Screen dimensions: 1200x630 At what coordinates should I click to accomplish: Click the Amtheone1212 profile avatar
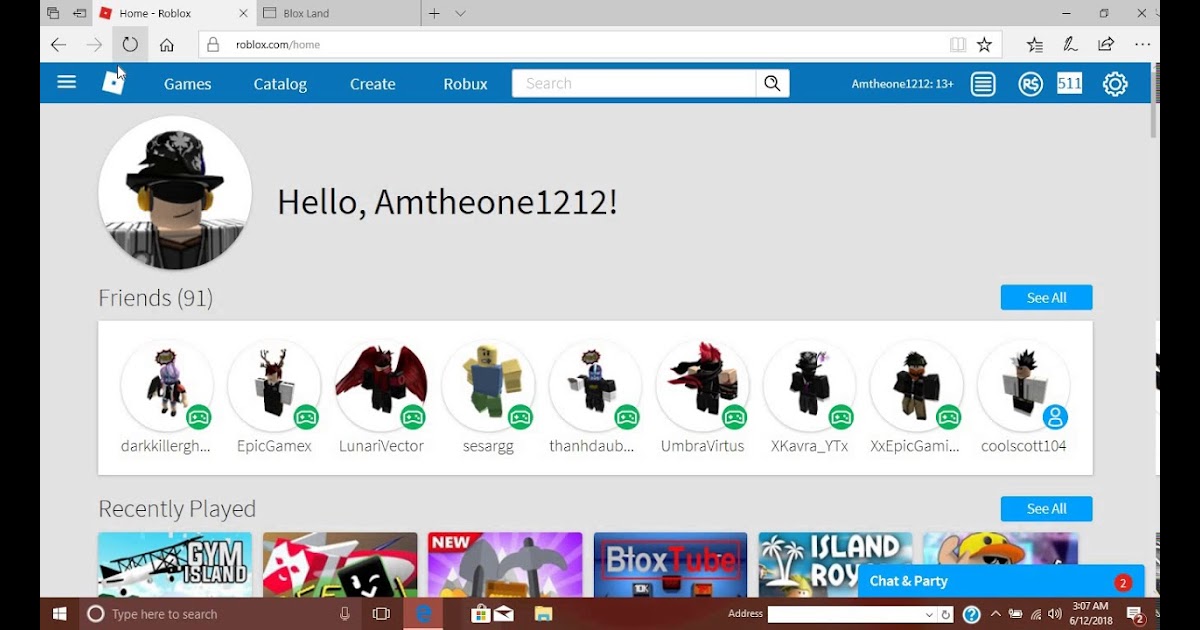tap(175, 192)
